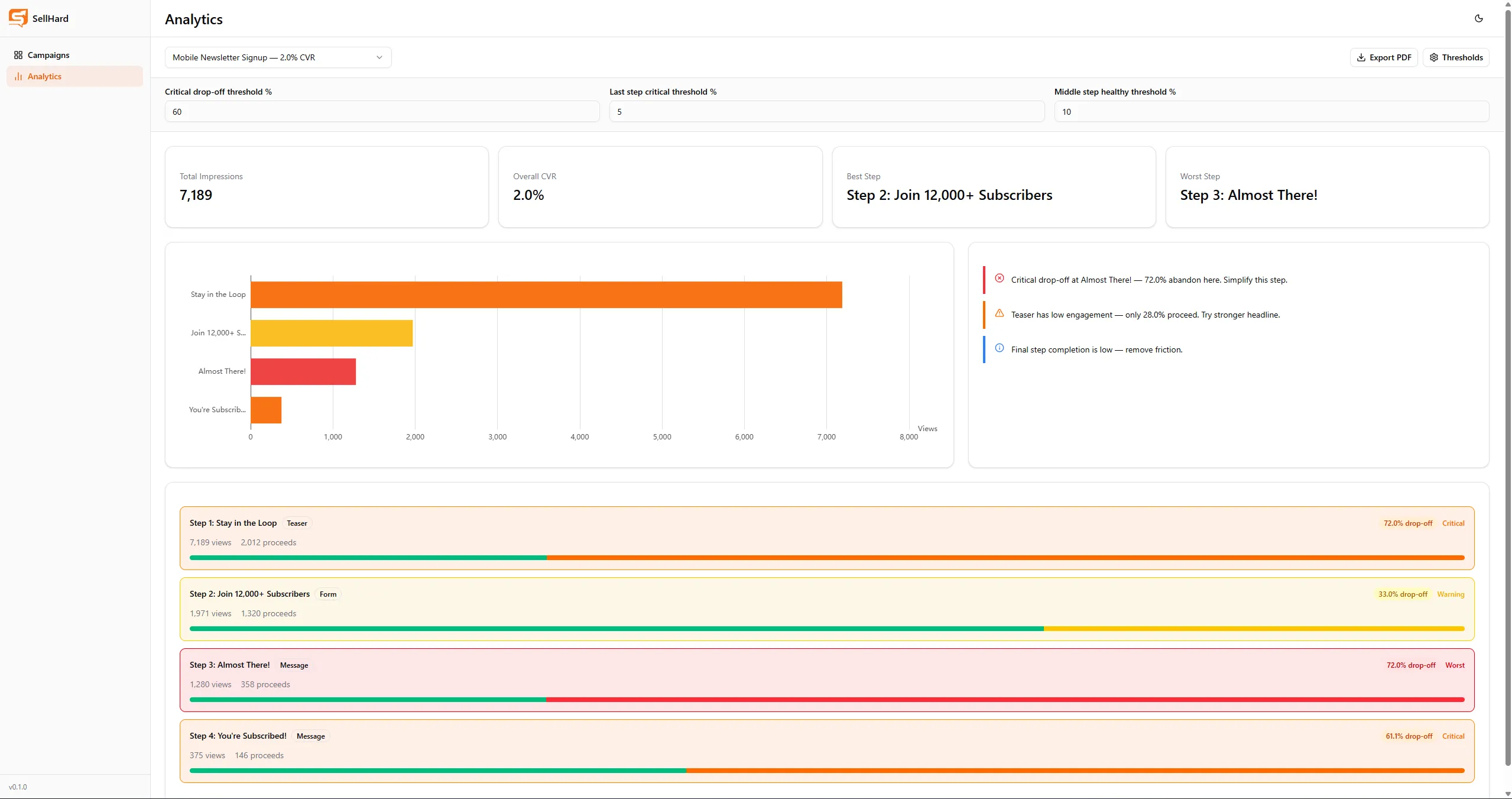Select Analytics in the sidebar
The width and height of the screenshot is (1512, 799).
74,76
